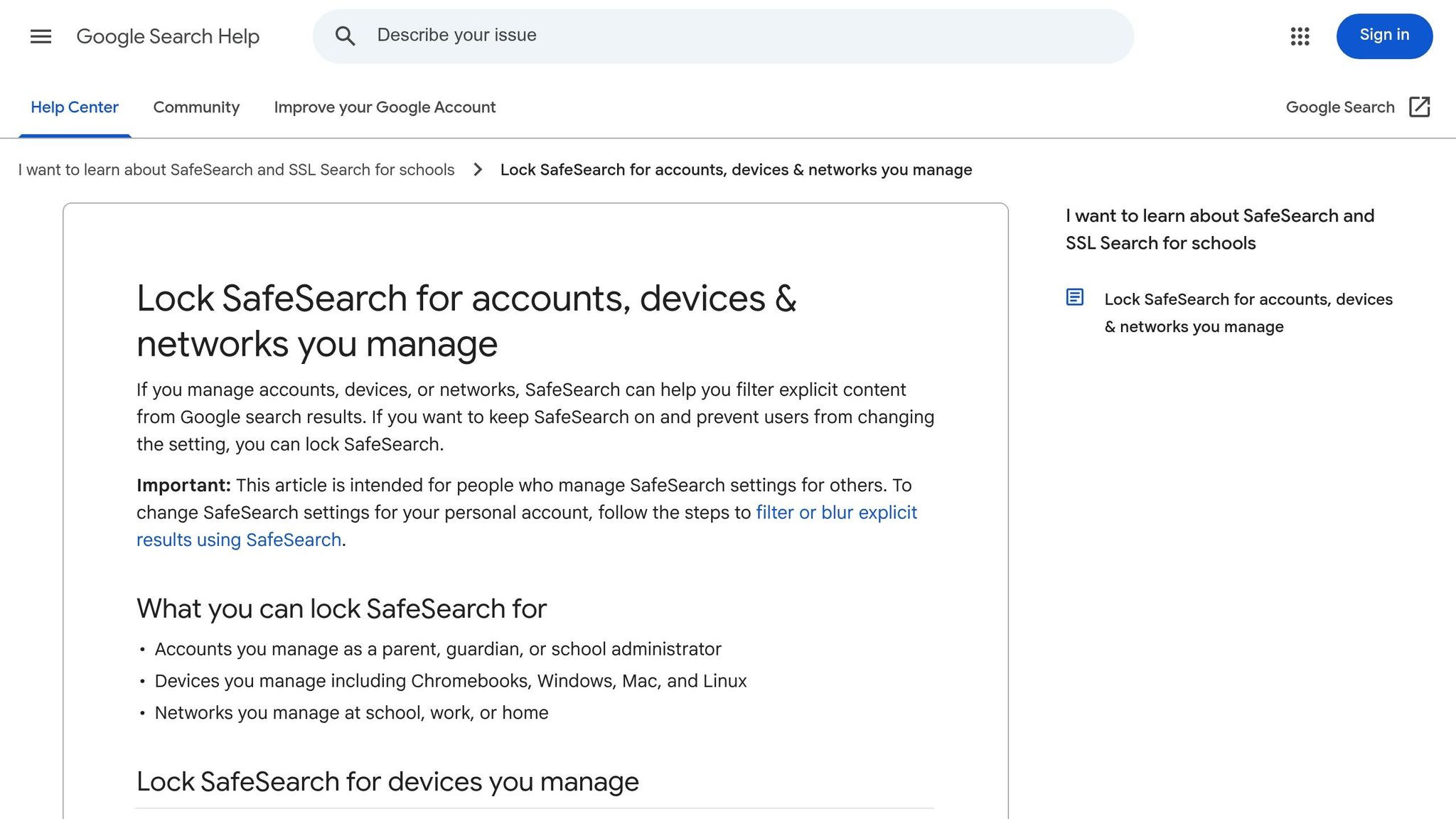Open the Google apps grid
Screen dimensions: 1456x819
1300,36
